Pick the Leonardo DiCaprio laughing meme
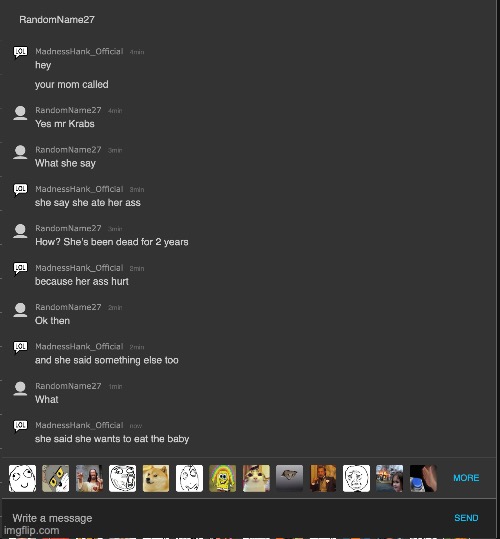The width and height of the screenshot is (500, 539). (323, 478)
